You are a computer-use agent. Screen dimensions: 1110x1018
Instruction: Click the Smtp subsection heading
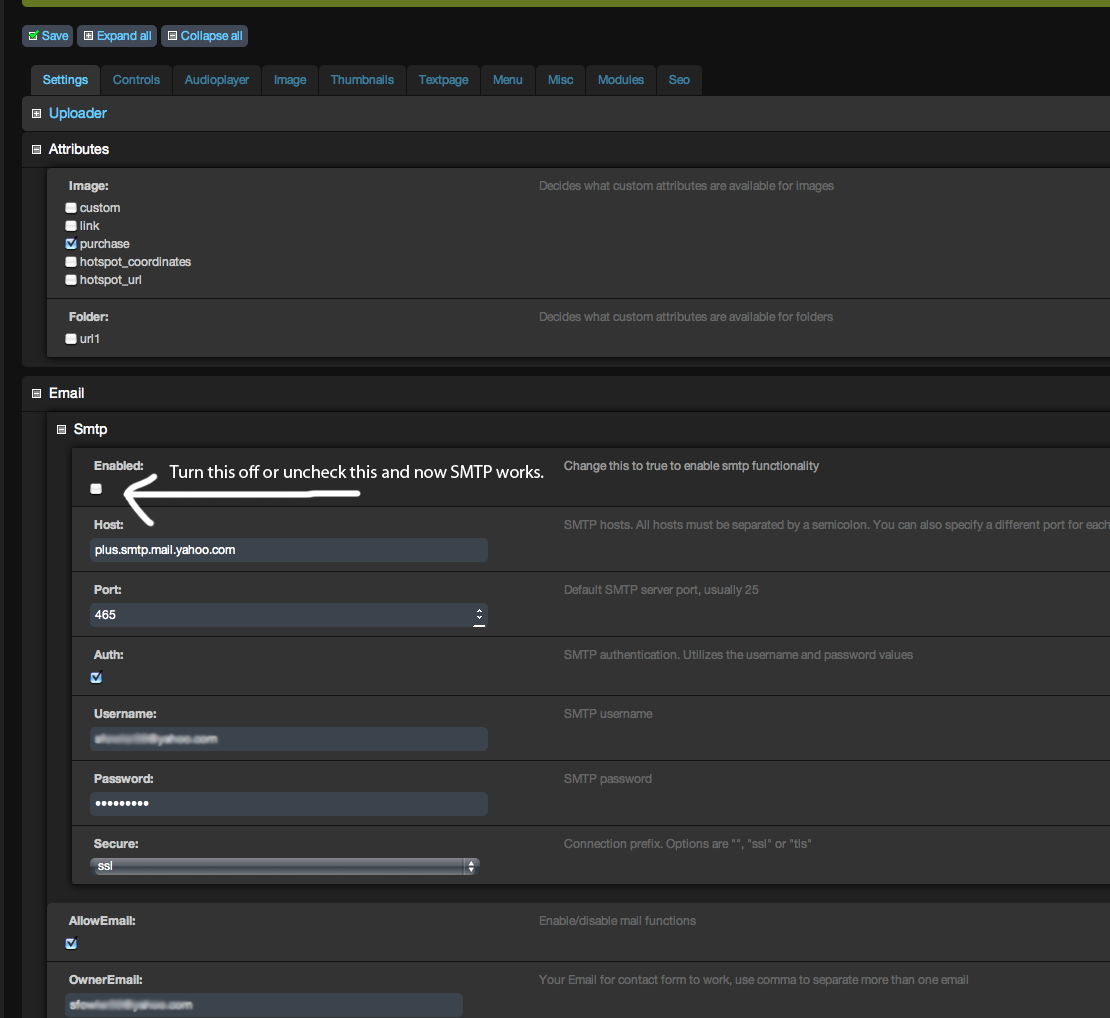(x=91, y=429)
